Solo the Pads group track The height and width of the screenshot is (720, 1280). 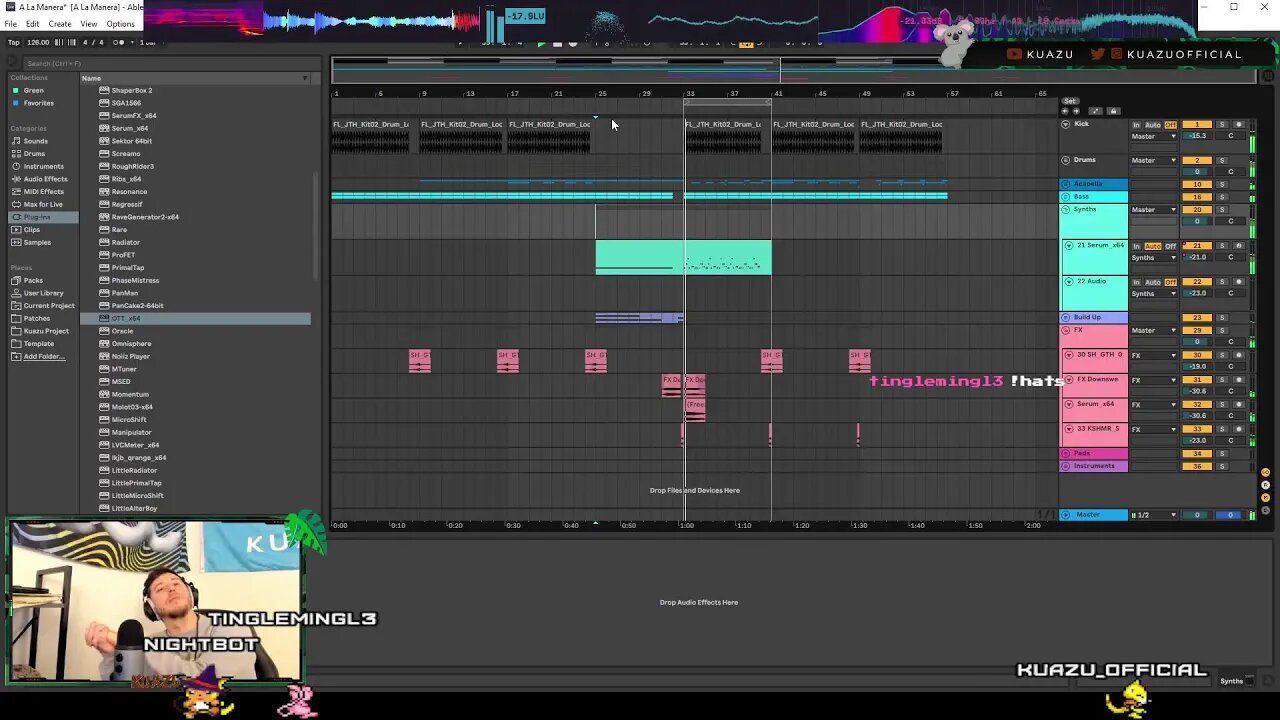click(1221, 454)
